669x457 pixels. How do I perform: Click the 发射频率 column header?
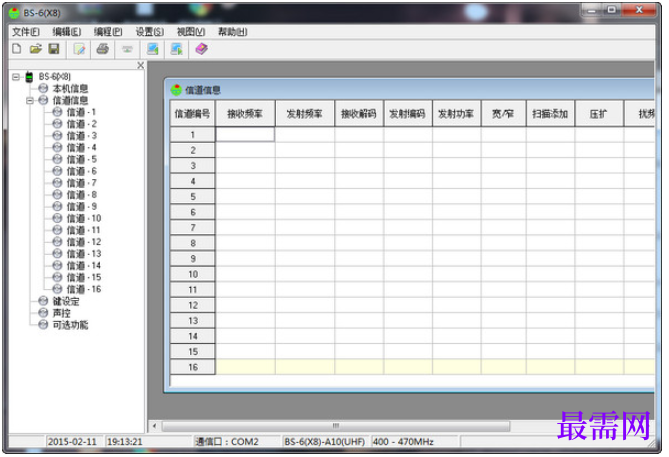pos(305,114)
